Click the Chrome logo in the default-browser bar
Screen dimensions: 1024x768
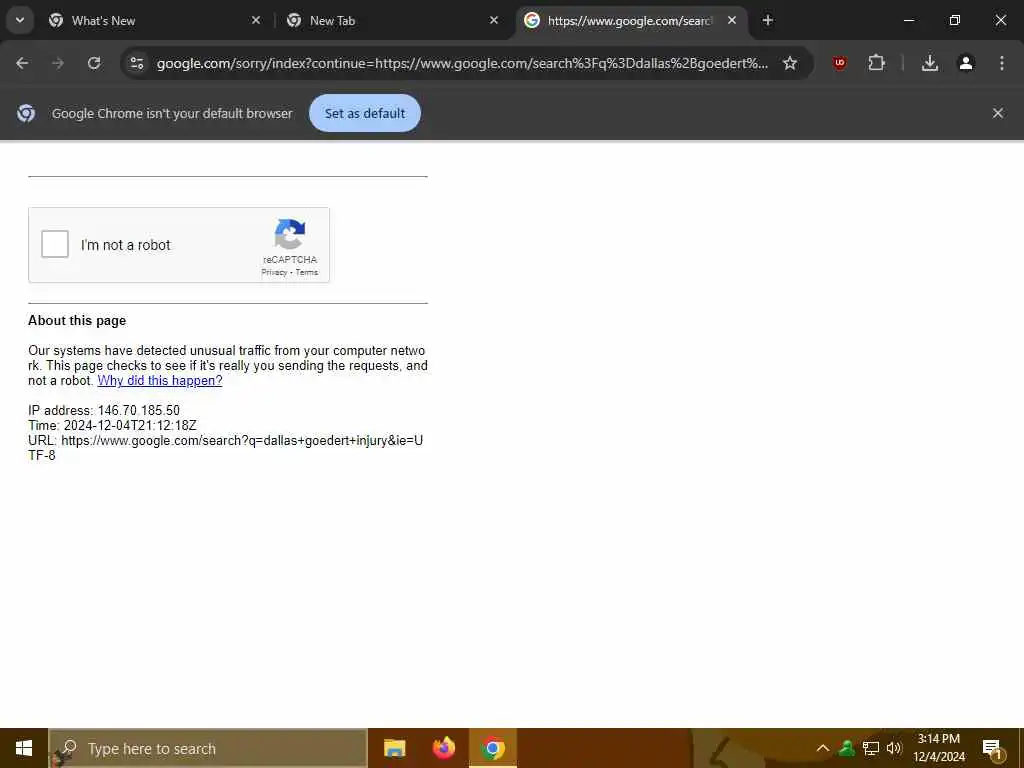click(26, 113)
